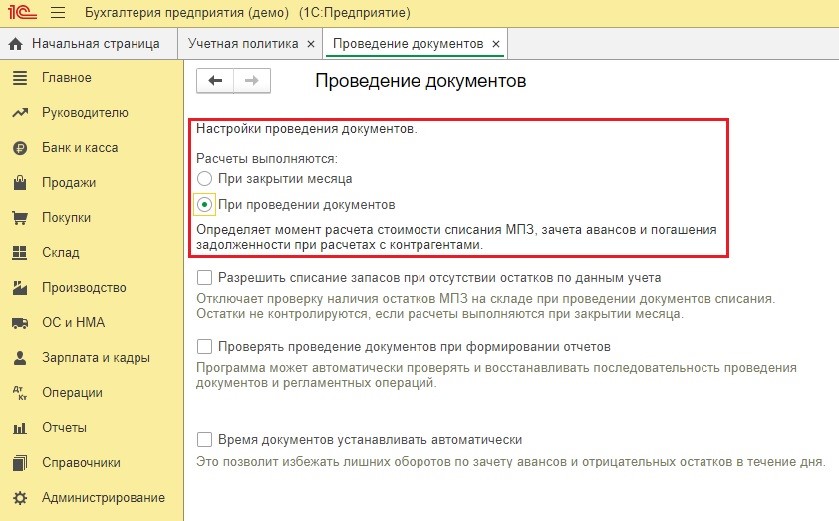
Task: Select the При закрытии месяца radio option
Action: pos(205,178)
